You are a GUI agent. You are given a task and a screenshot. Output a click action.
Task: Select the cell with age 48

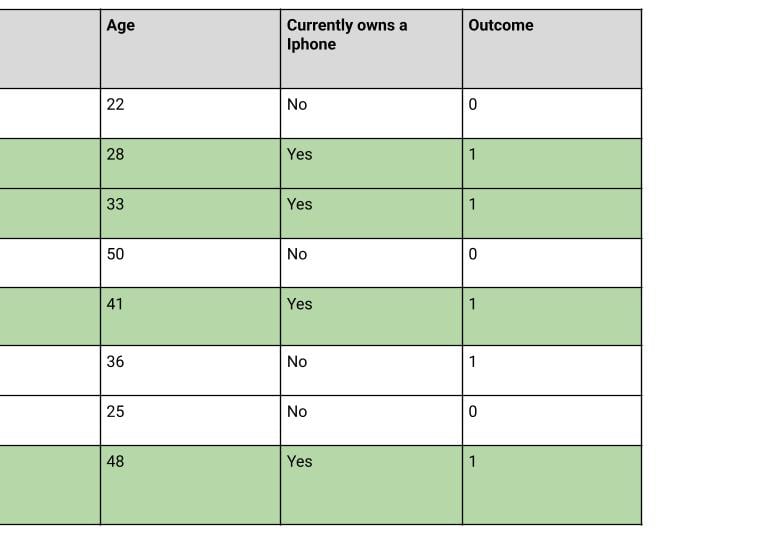tap(115, 462)
